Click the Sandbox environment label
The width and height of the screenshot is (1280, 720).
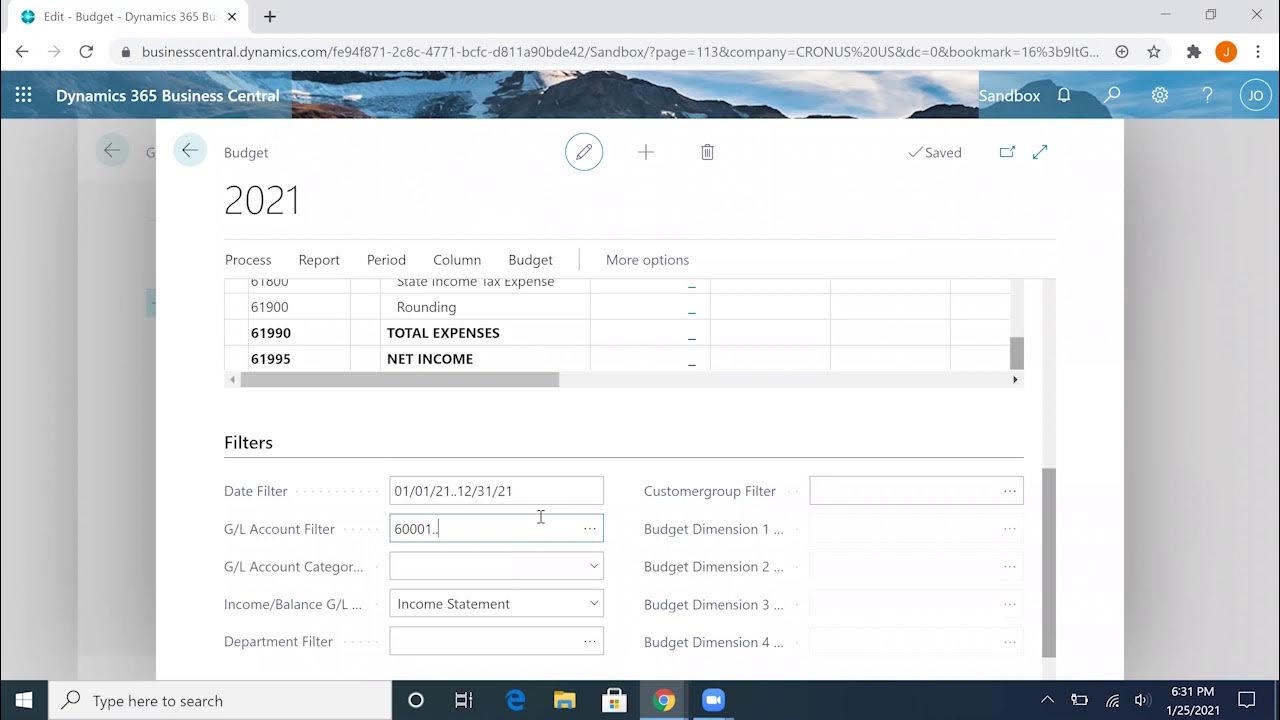[x=1009, y=95]
